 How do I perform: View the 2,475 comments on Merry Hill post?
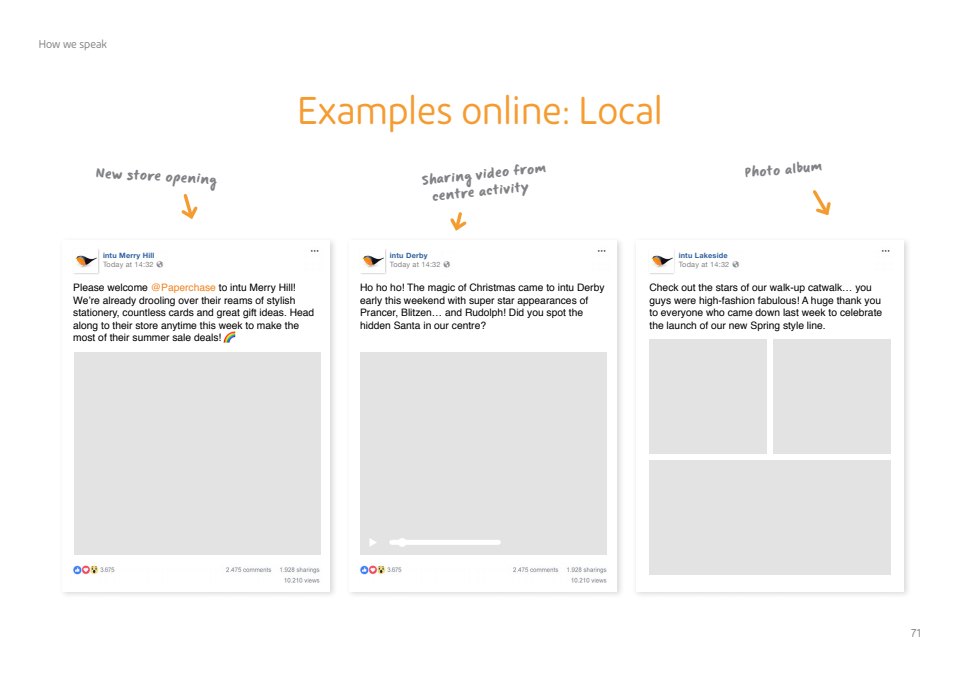pyautogui.click(x=248, y=570)
